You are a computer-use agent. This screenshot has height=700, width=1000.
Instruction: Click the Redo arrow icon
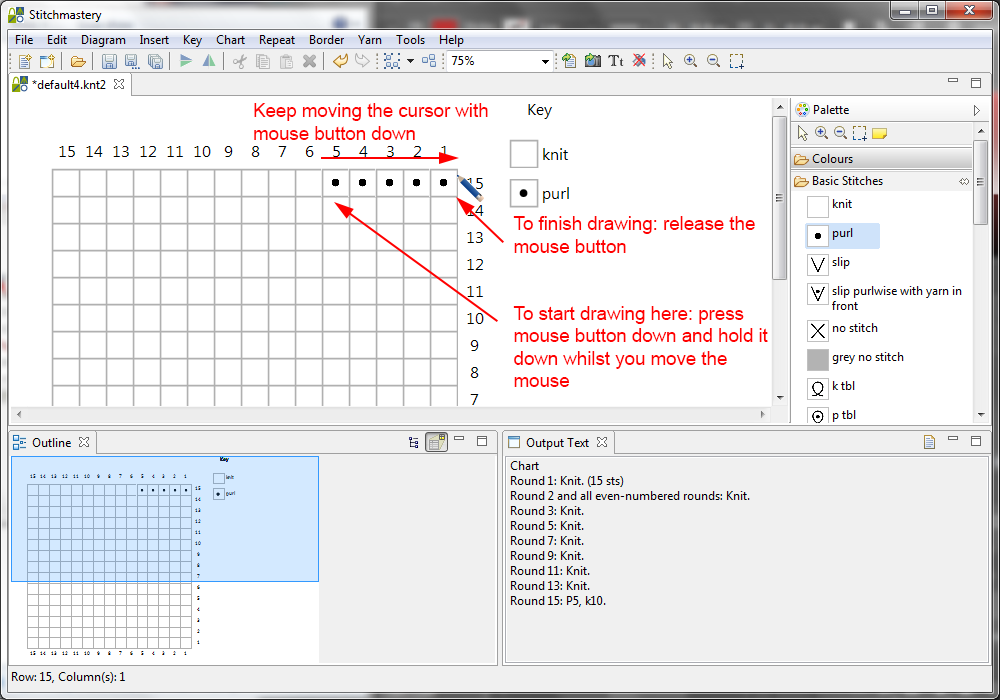[362, 61]
